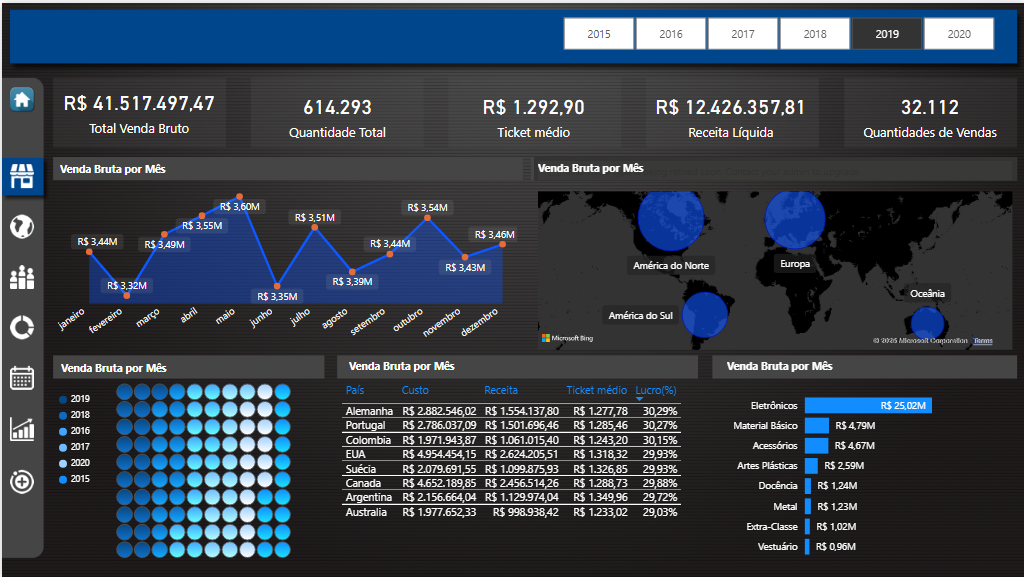
Task: Open the customers group icon page
Action: tap(22, 278)
